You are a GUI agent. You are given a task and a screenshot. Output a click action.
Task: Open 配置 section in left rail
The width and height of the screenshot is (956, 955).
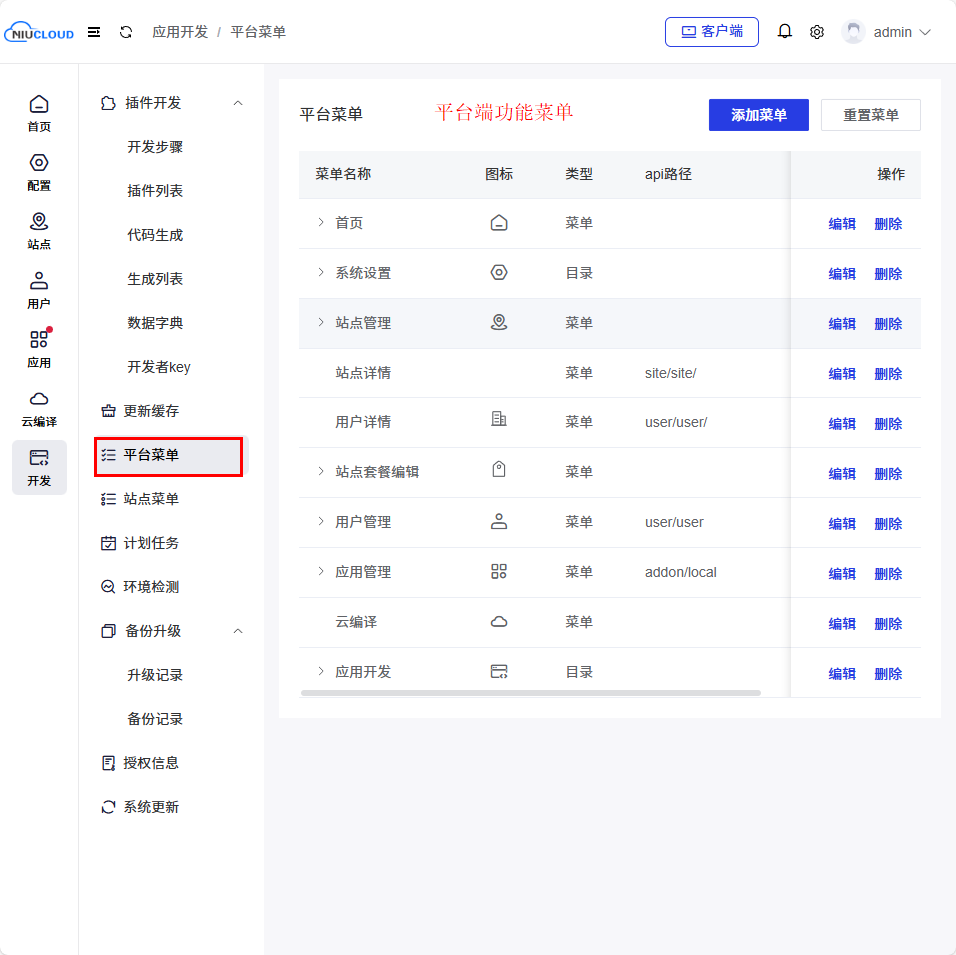[39, 172]
